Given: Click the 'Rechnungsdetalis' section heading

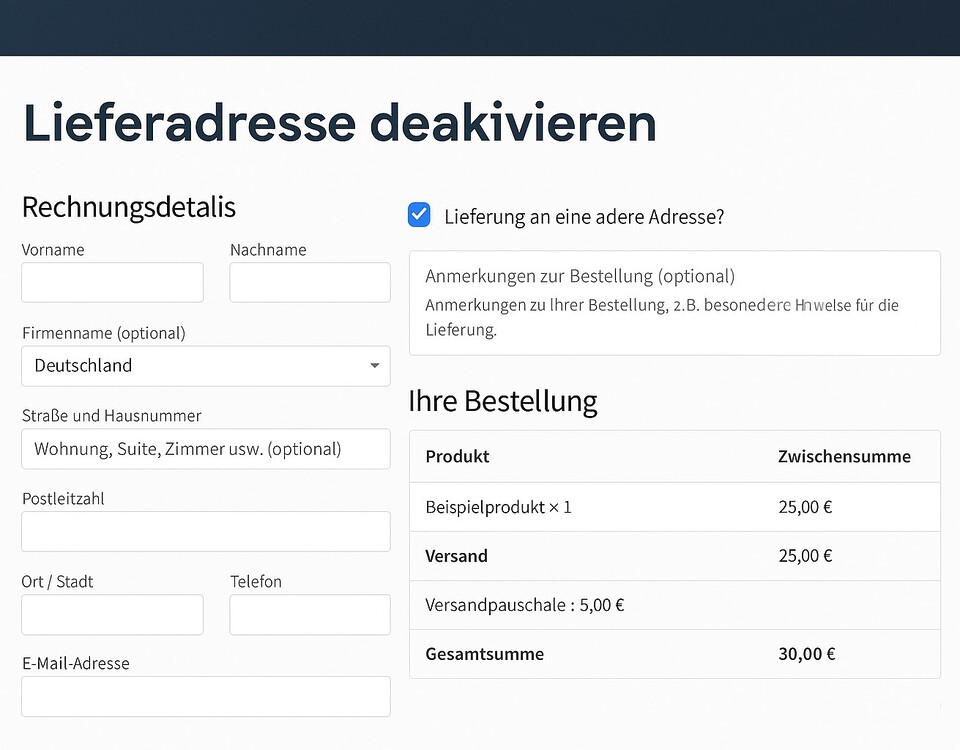Looking at the screenshot, I should point(129,207).
